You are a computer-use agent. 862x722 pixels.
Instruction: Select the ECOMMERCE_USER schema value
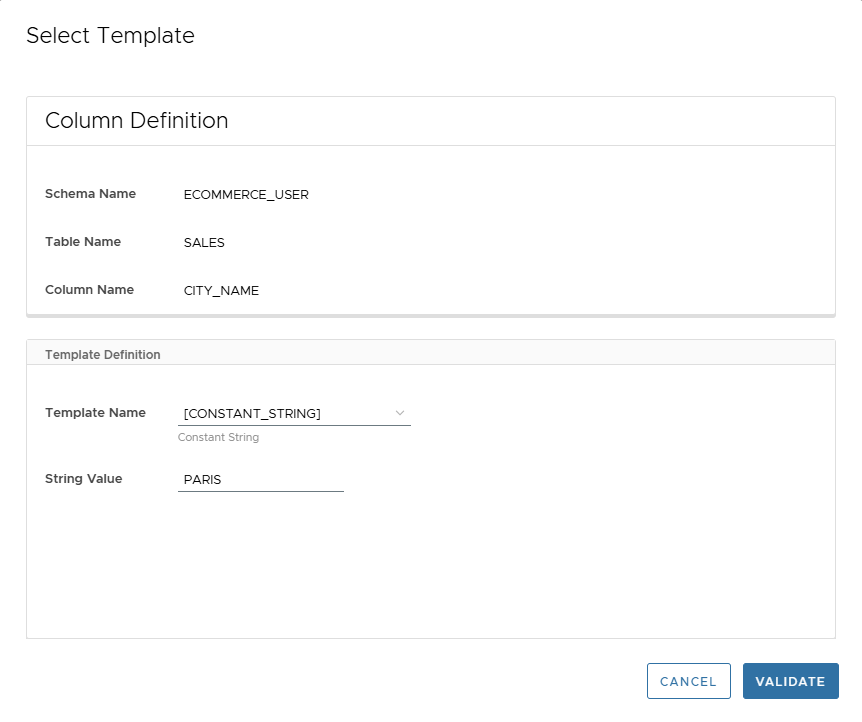[246, 194]
